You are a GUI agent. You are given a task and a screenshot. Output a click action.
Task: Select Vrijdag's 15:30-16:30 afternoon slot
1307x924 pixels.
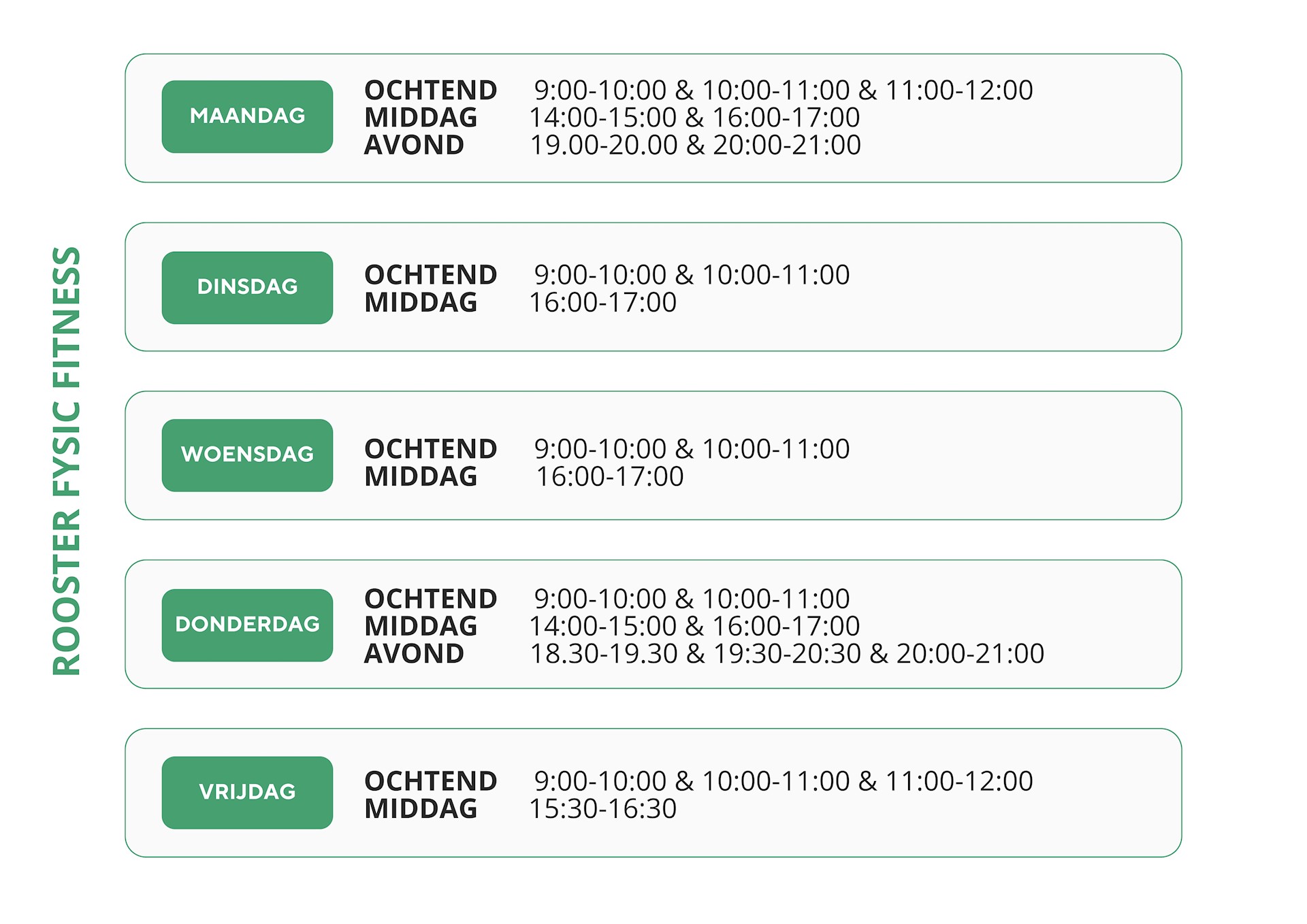[x=602, y=808]
